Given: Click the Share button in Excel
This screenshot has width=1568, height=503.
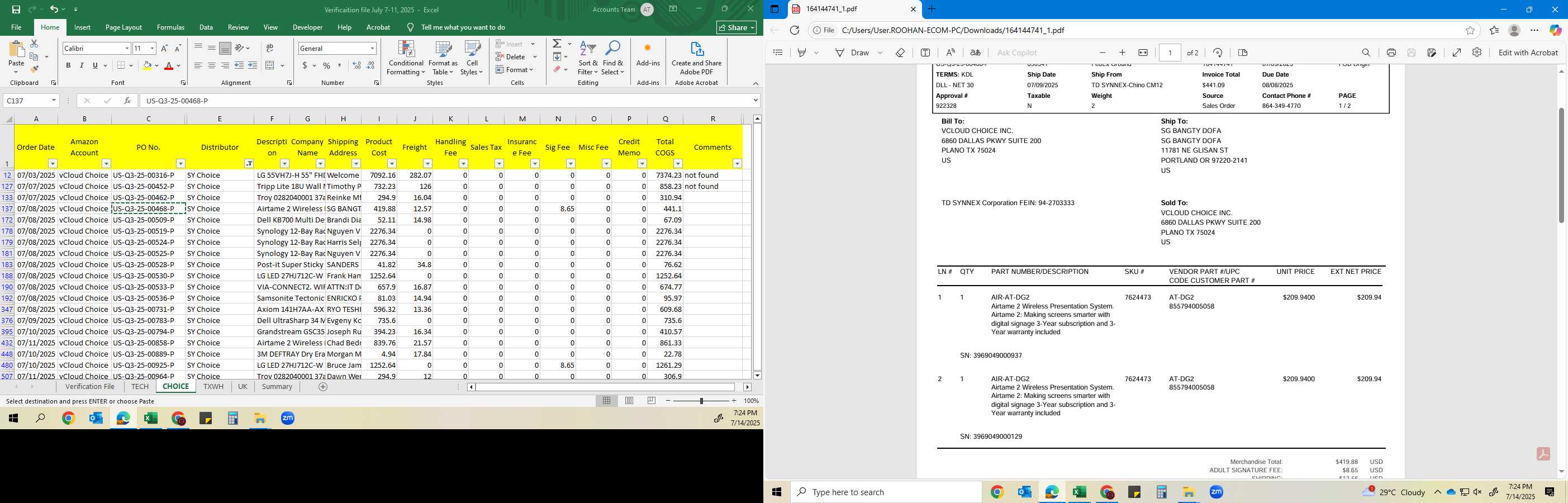Looking at the screenshot, I should coord(737,27).
